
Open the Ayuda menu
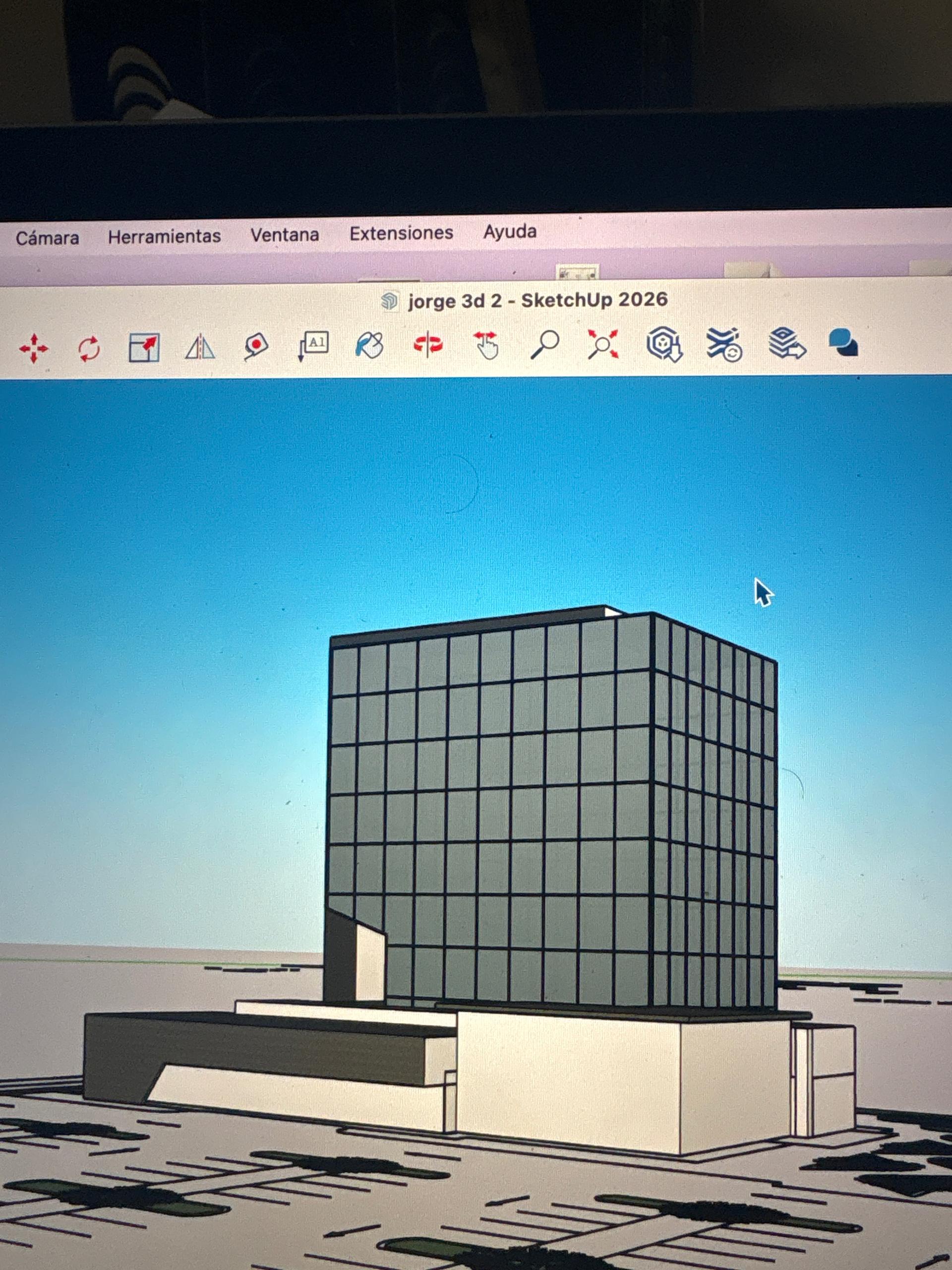coord(510,231)
